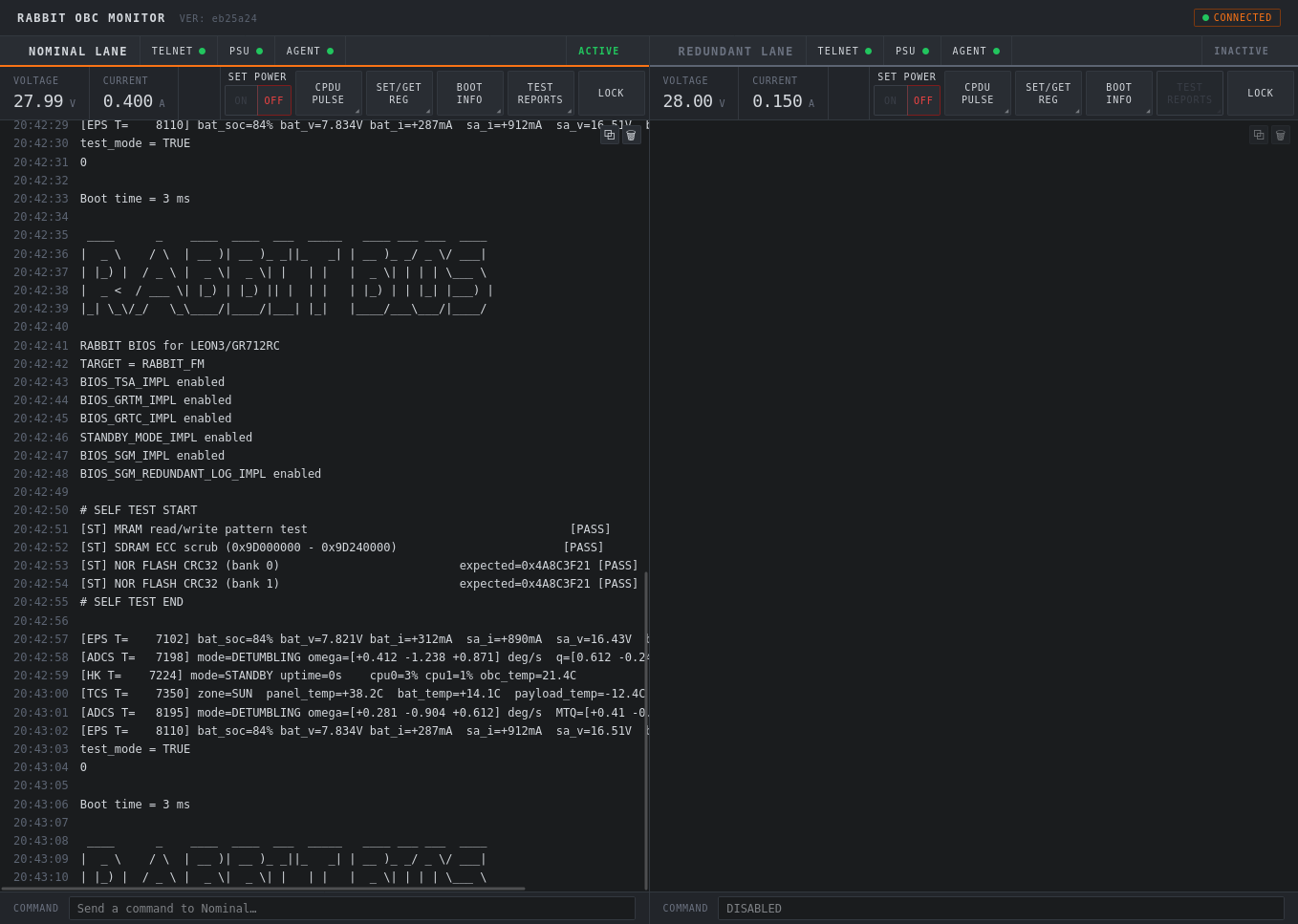Click the timestamp 20:42:58 ADCS line
1298x924 pixels.
pos(363,657)
